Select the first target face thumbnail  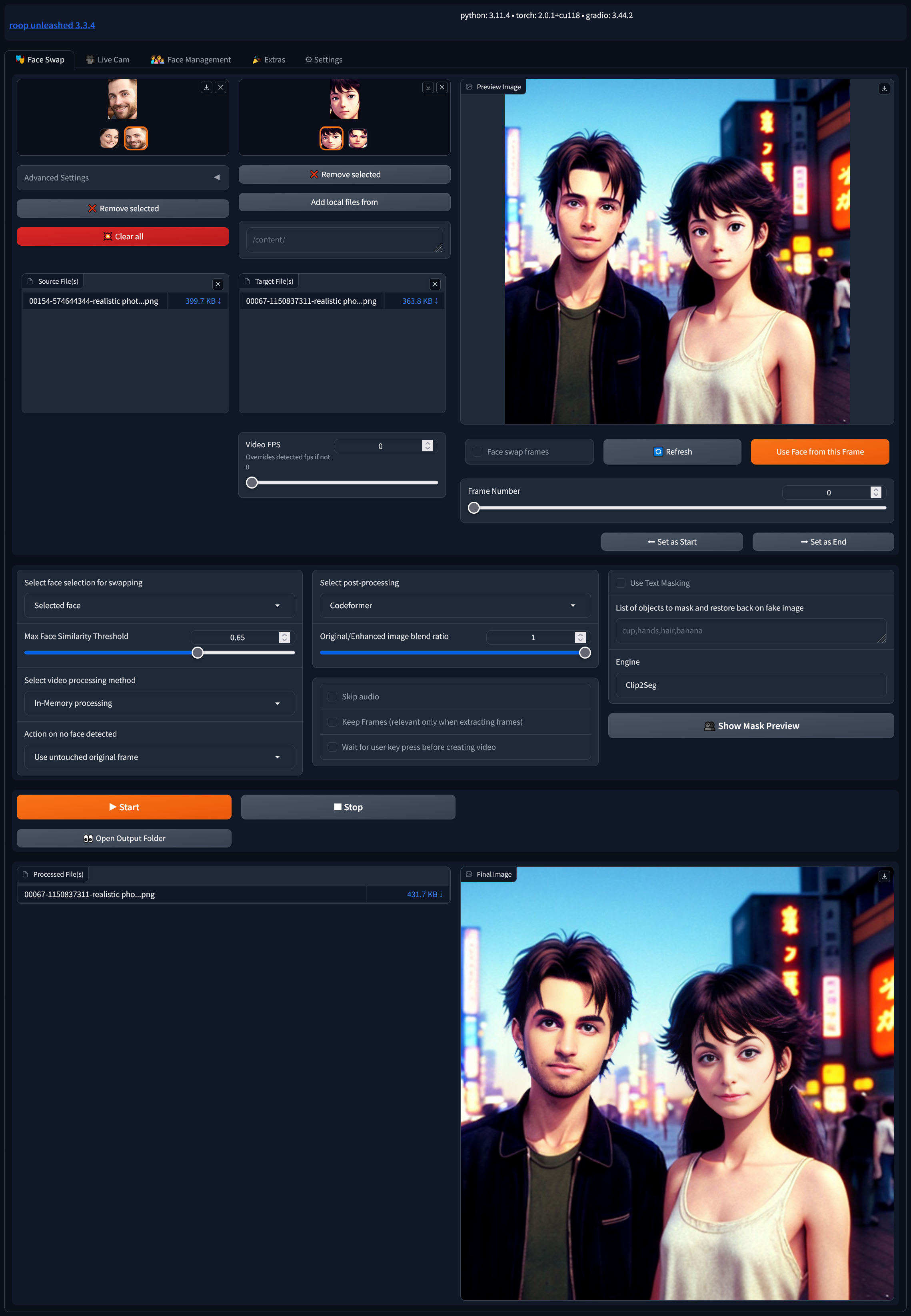[x=332, y=138]
